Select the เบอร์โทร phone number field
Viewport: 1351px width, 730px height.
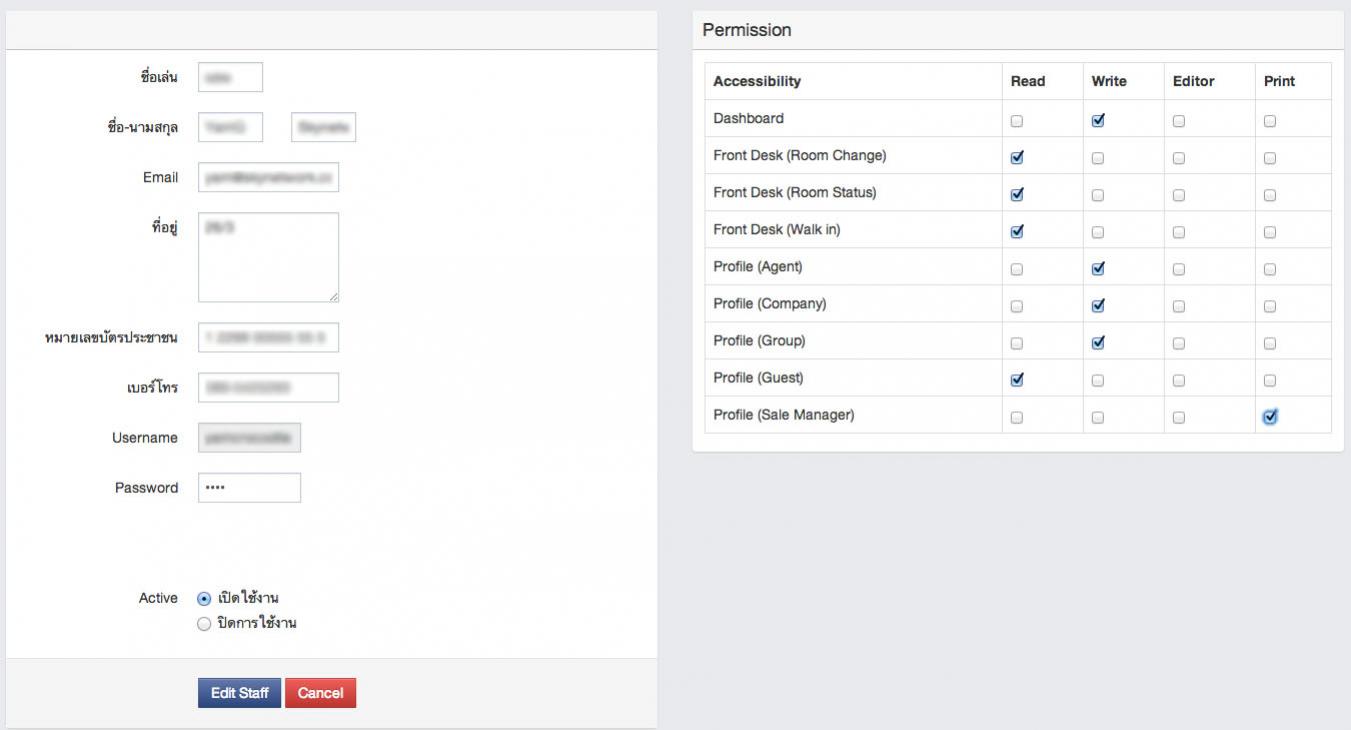(x=268, y=387)
